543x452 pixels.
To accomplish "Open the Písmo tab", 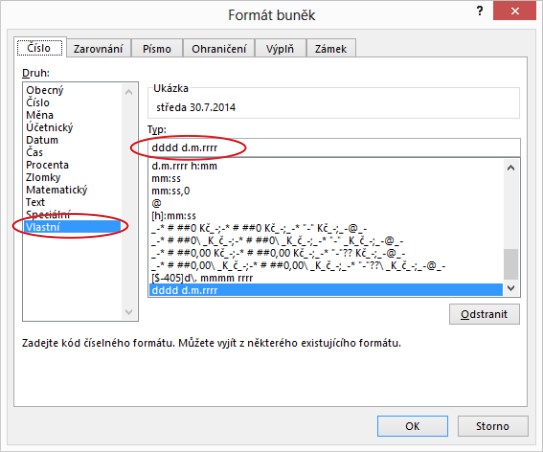I will pyautogui.click(x=157, y=49).
